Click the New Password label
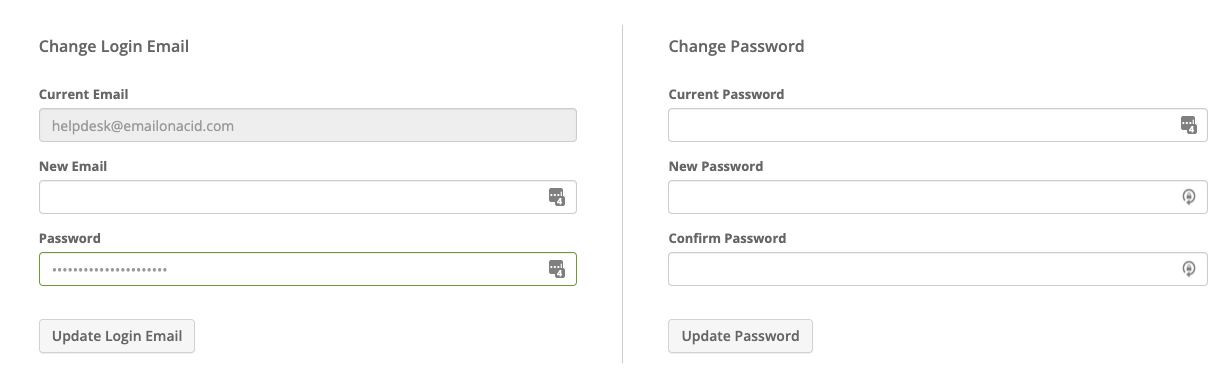 716,166
